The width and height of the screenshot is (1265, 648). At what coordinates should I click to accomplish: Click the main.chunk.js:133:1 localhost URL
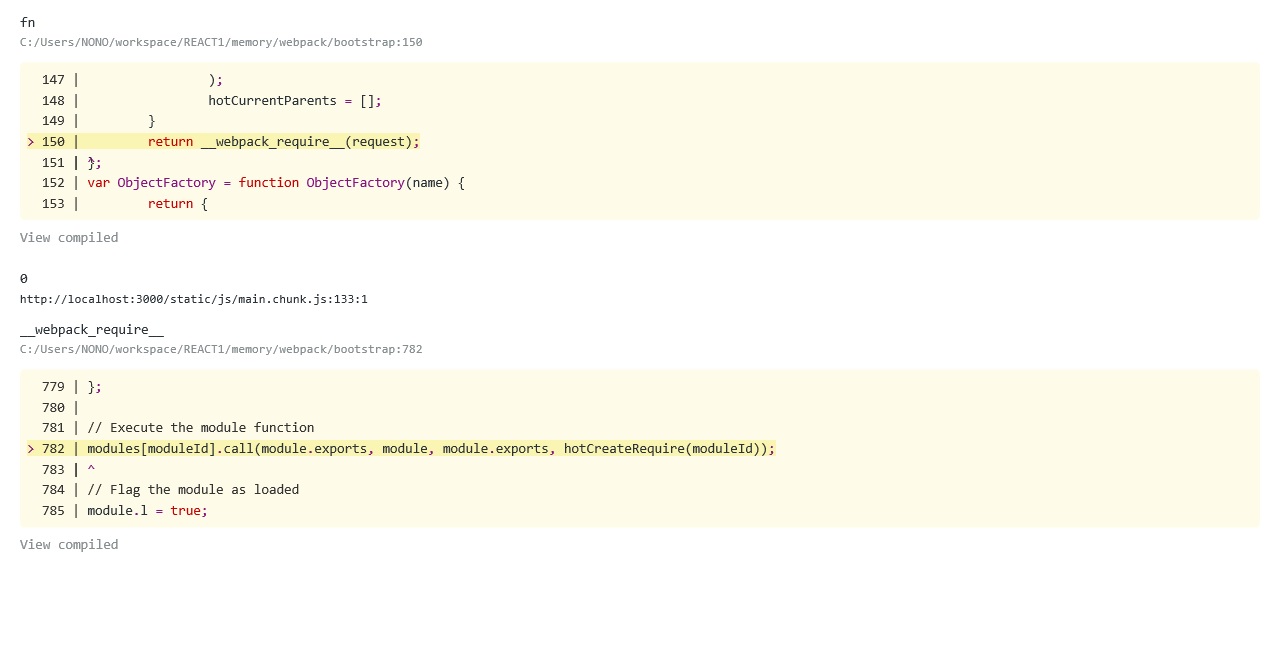194,299
